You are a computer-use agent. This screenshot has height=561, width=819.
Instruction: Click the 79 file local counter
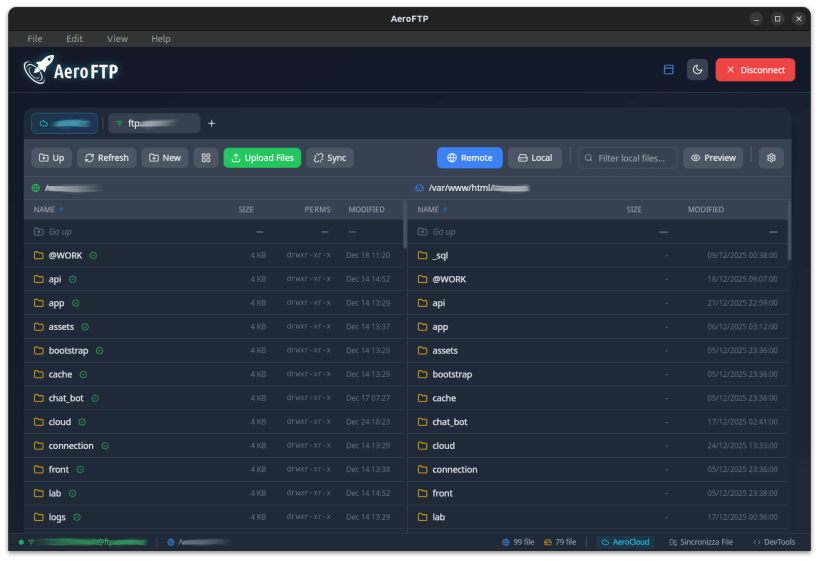coord(560,542)
